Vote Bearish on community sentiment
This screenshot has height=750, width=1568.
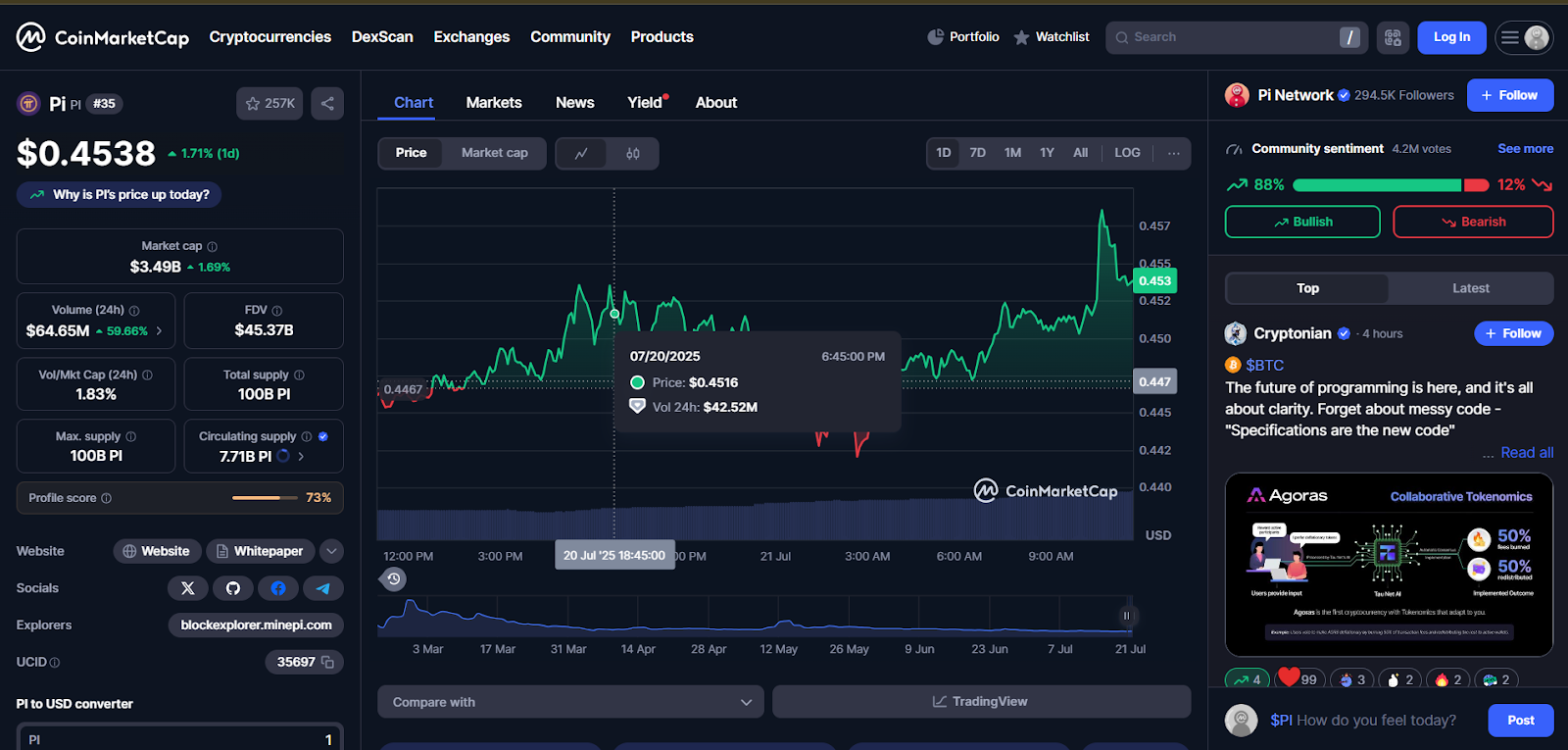(1473, 222)
